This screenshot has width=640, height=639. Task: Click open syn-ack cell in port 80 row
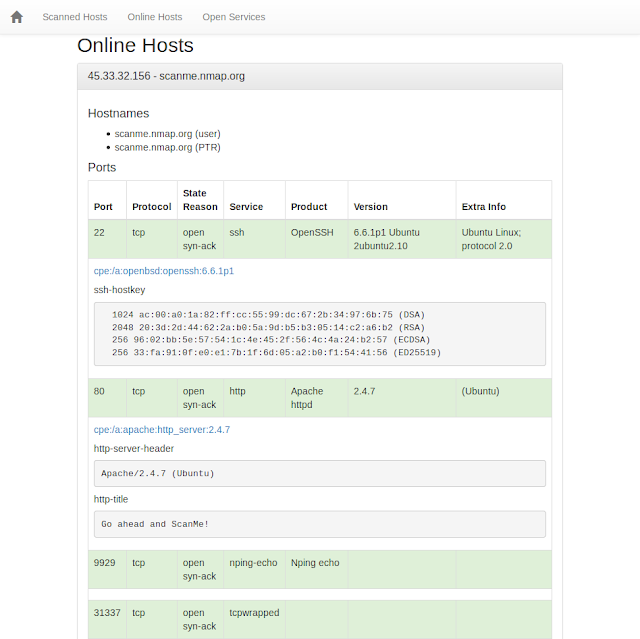200,398
